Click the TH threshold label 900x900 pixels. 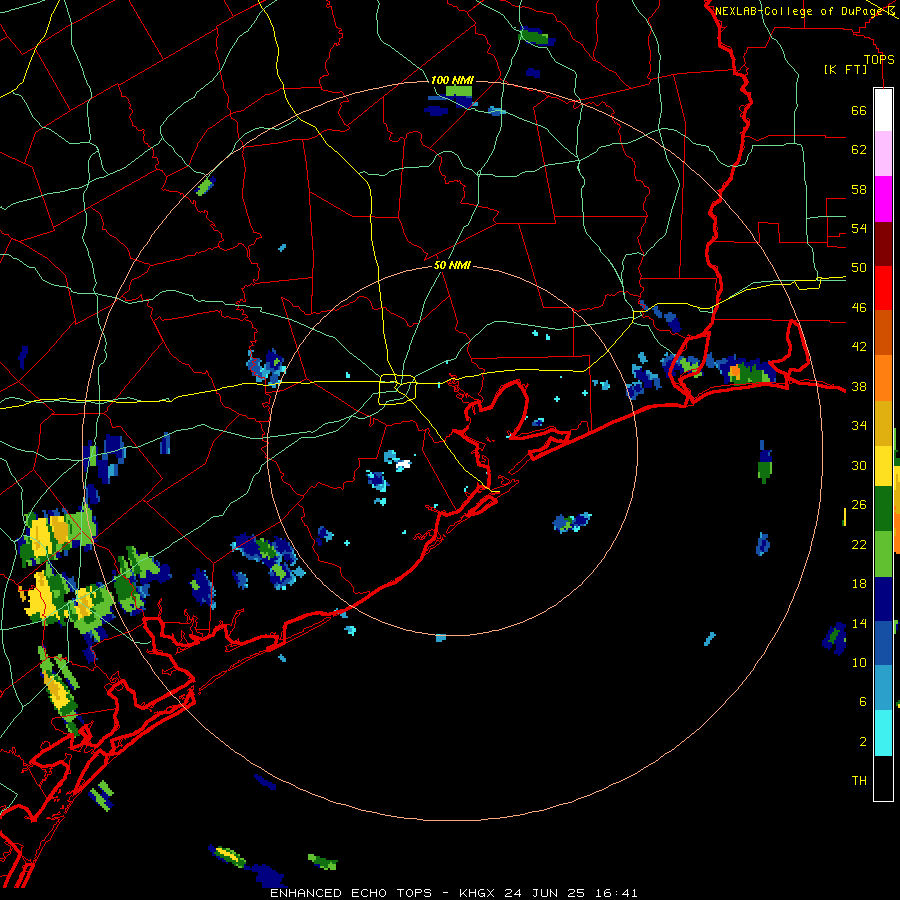(859, 781)
